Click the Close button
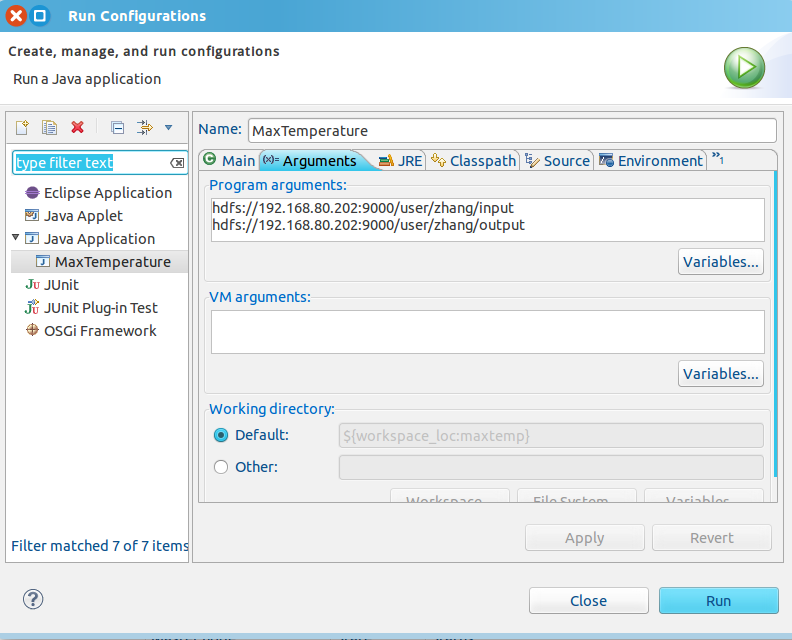Image resolution: width=792 pixels, height=640 pixels. (588, 601)
